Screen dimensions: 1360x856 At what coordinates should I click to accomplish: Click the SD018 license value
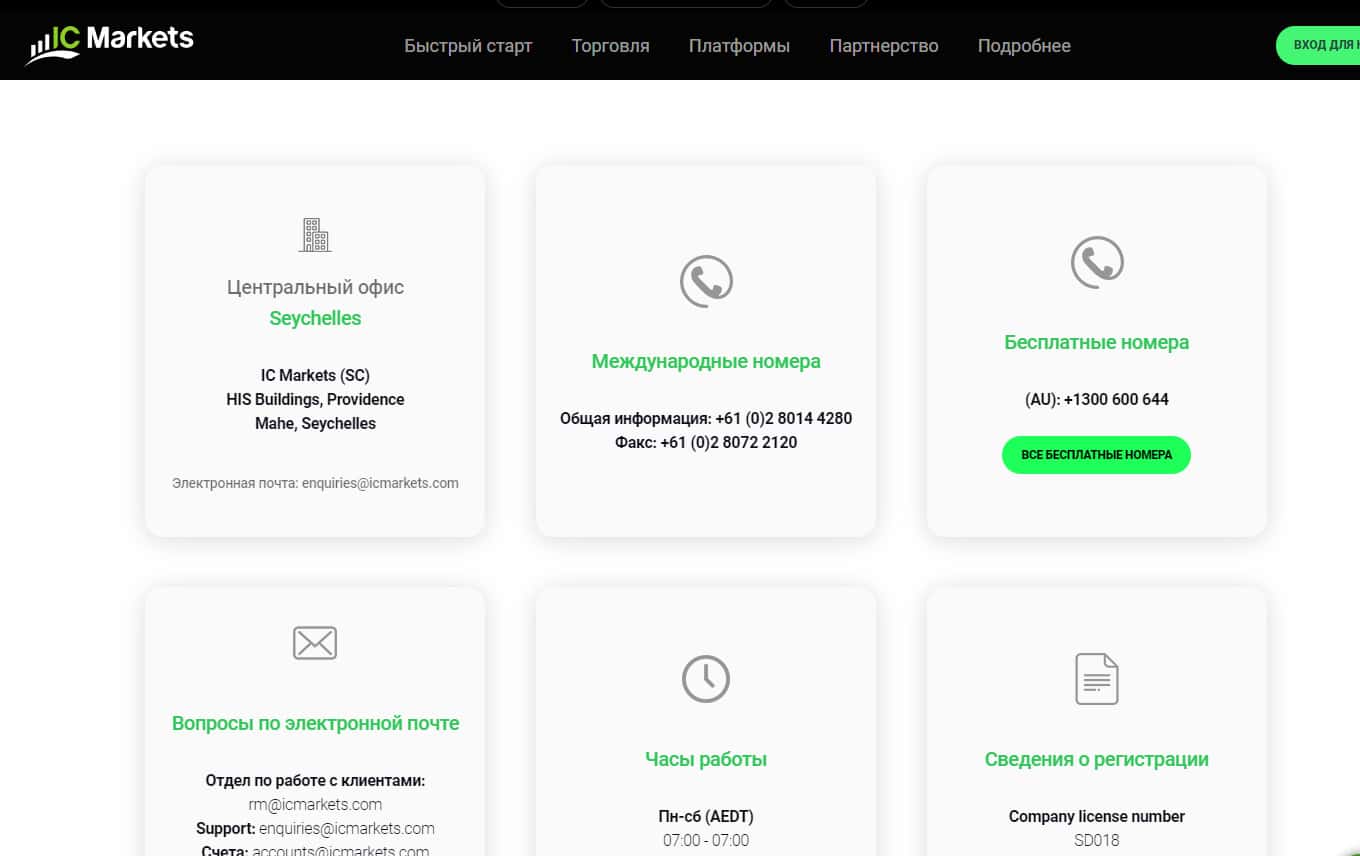(x=1097, y=840)
